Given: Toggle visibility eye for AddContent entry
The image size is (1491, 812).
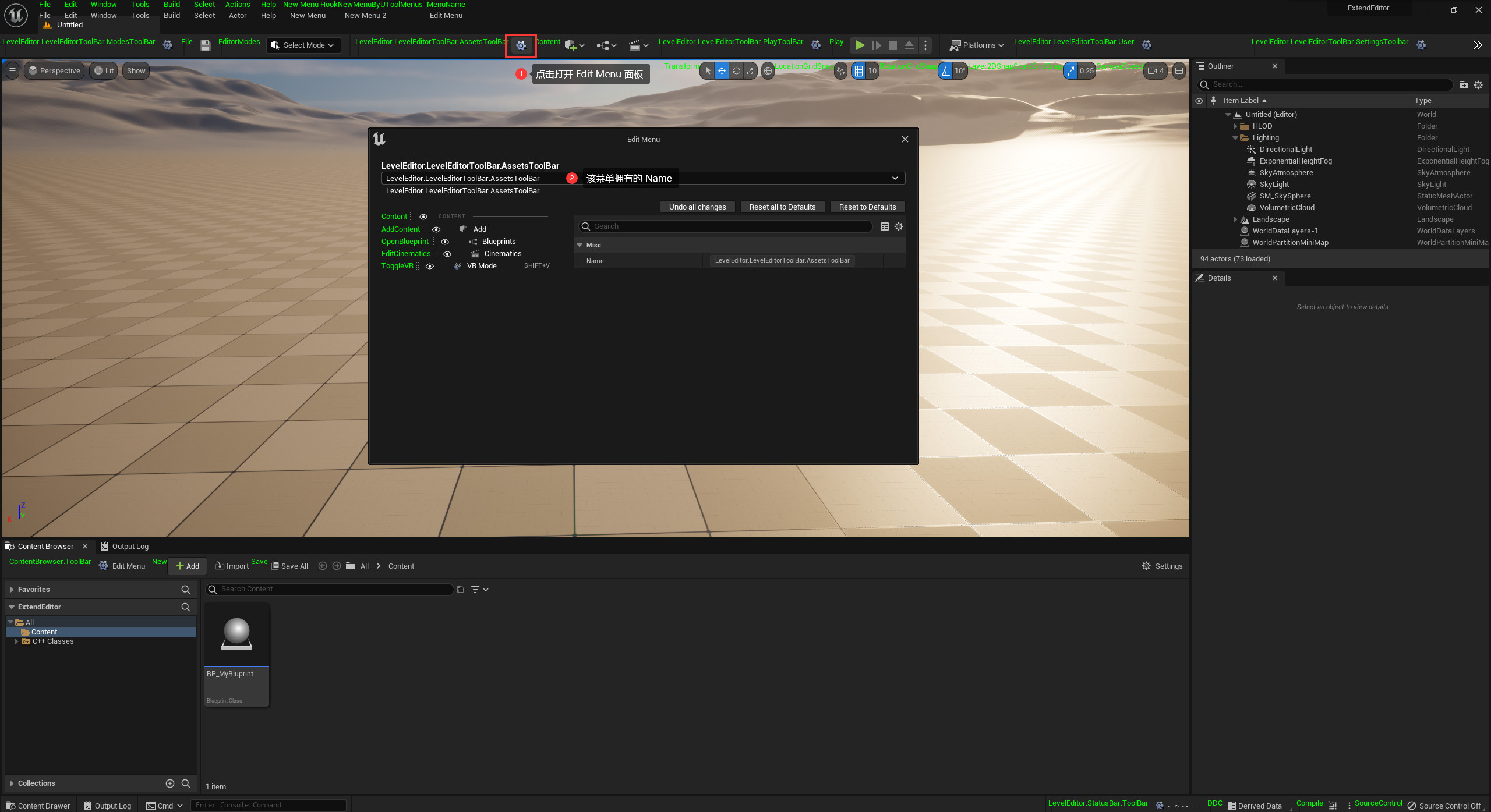Looking at the screenshot, I should [436, 229].
